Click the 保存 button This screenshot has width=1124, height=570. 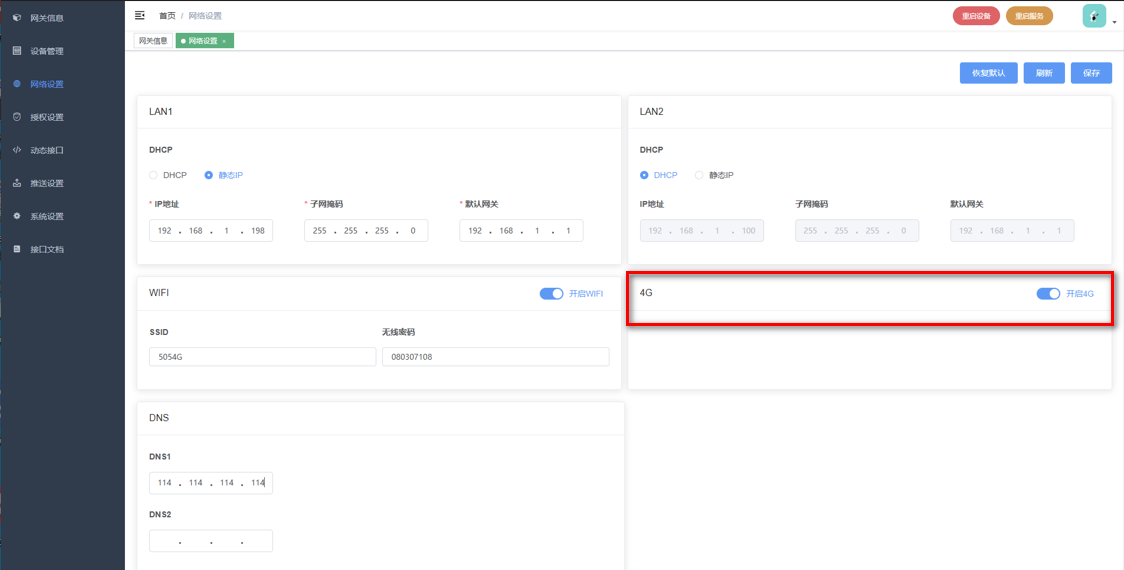(1091, 73)
